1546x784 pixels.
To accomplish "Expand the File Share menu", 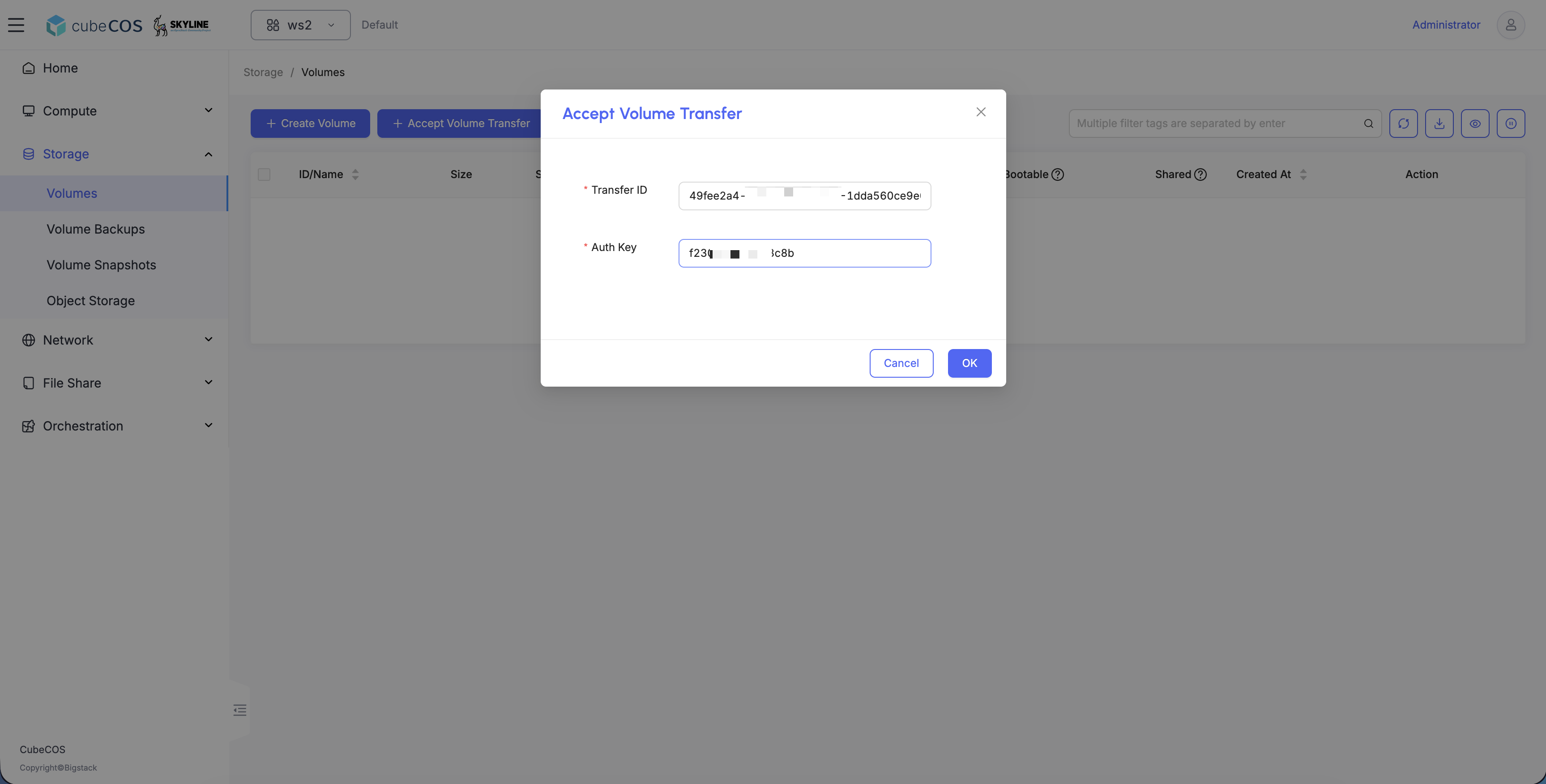I will click(114, 383).
